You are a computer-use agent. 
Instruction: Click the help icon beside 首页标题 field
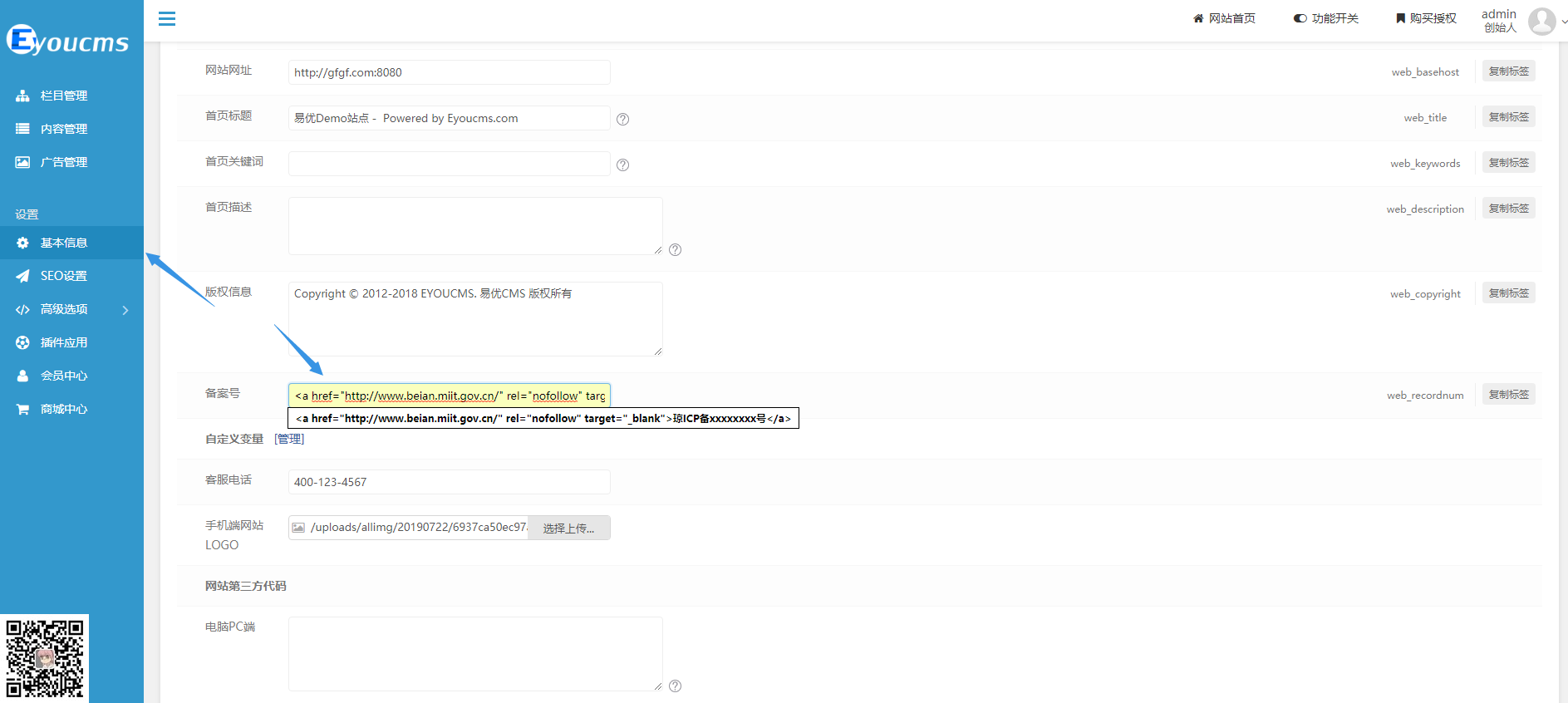622,119
